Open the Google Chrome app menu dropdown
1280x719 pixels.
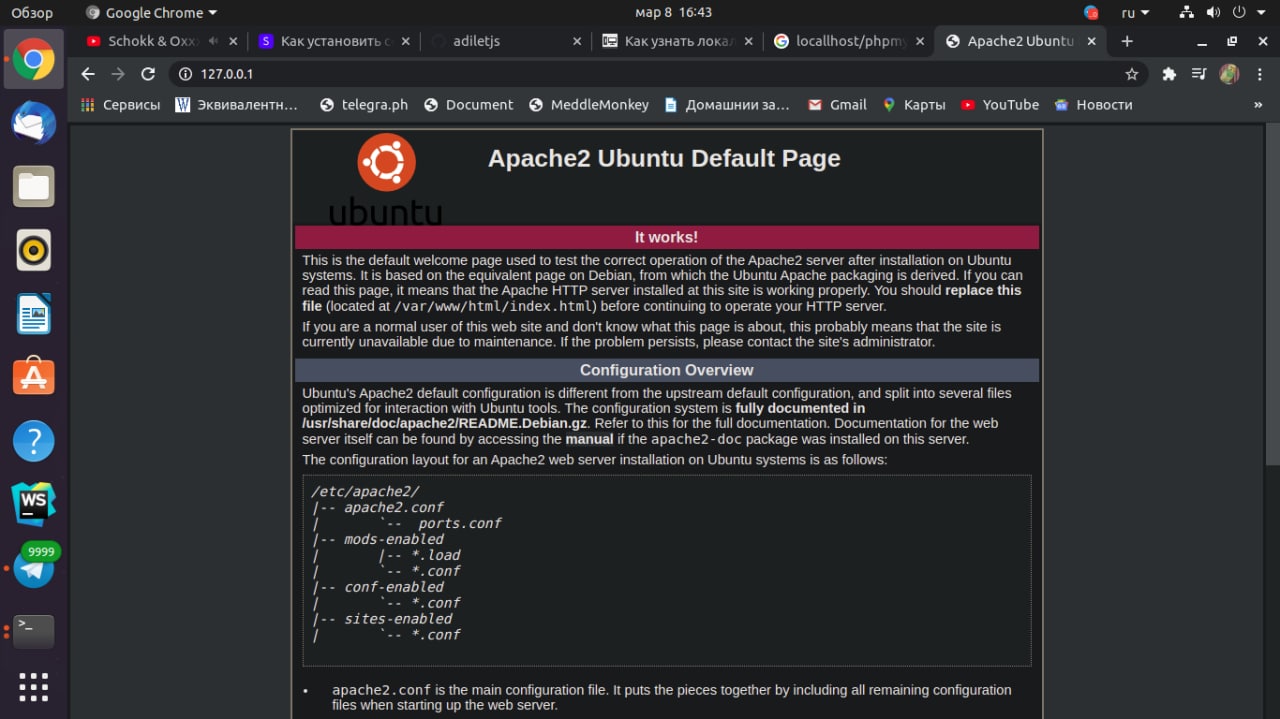pos(152,13)
